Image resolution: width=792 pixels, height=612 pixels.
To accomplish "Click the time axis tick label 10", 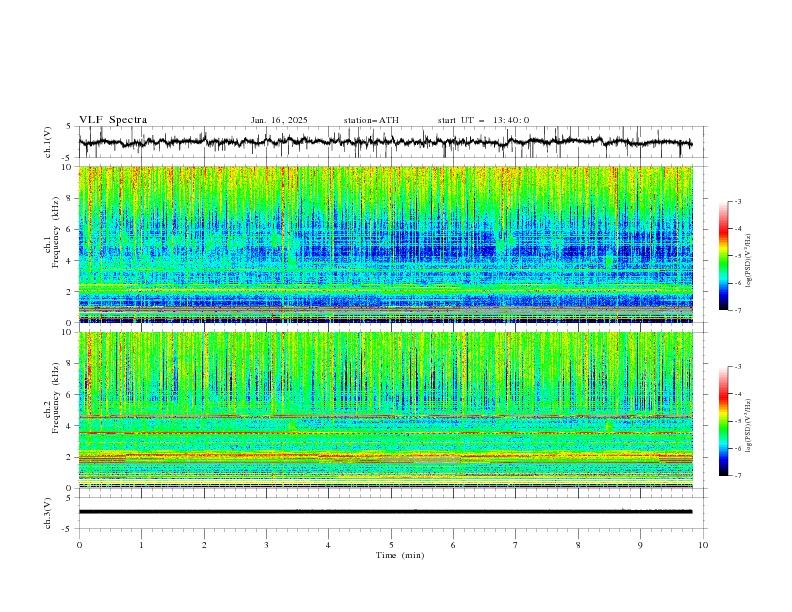I will pos(703,545).
